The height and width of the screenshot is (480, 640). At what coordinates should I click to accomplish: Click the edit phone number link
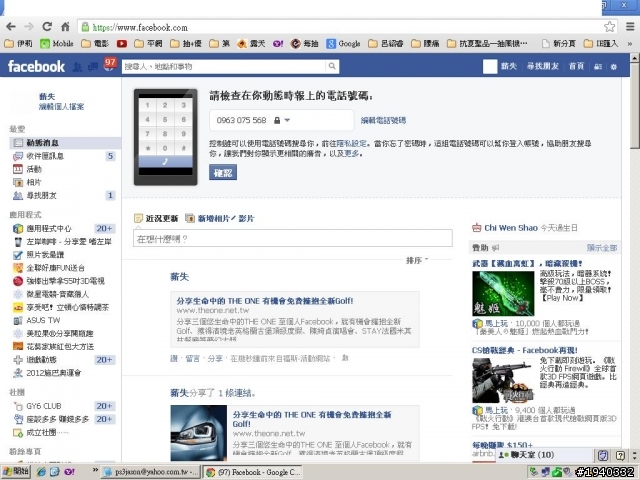tap(383, 120)
